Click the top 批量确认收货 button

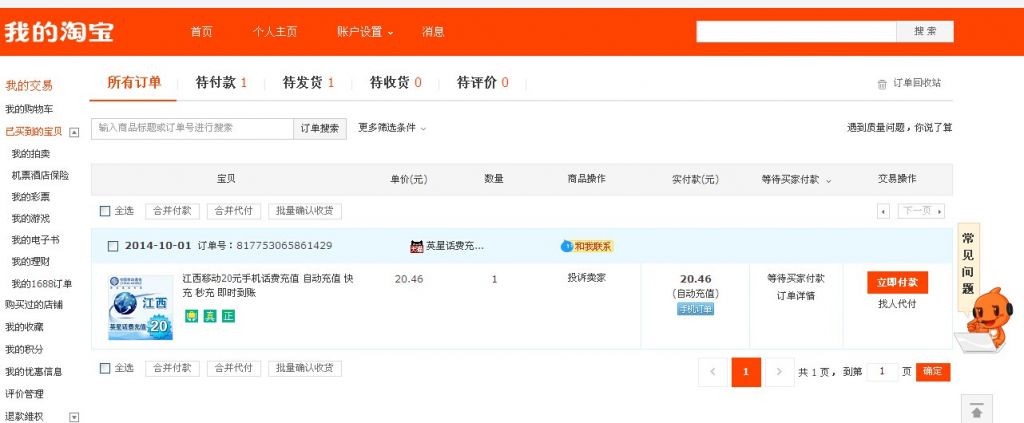[x=304, y=211]
